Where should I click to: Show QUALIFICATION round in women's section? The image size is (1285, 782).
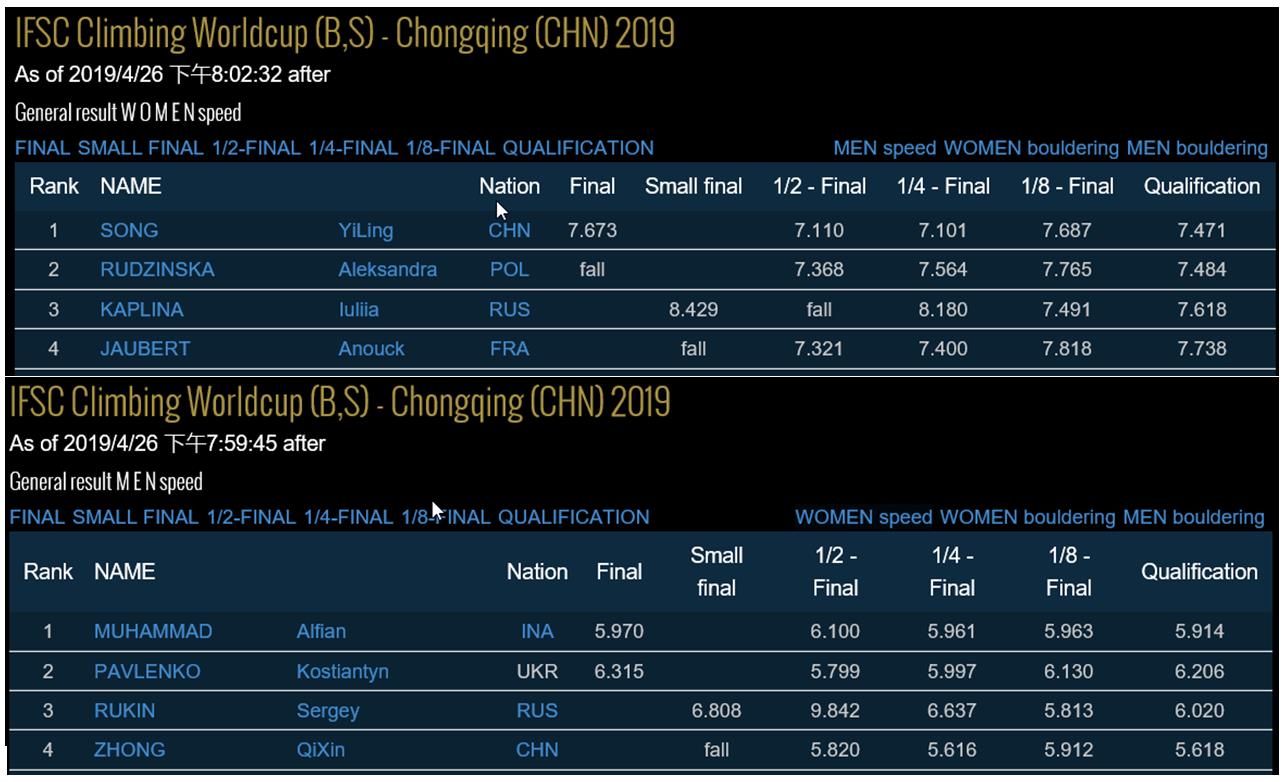[578, 148]
